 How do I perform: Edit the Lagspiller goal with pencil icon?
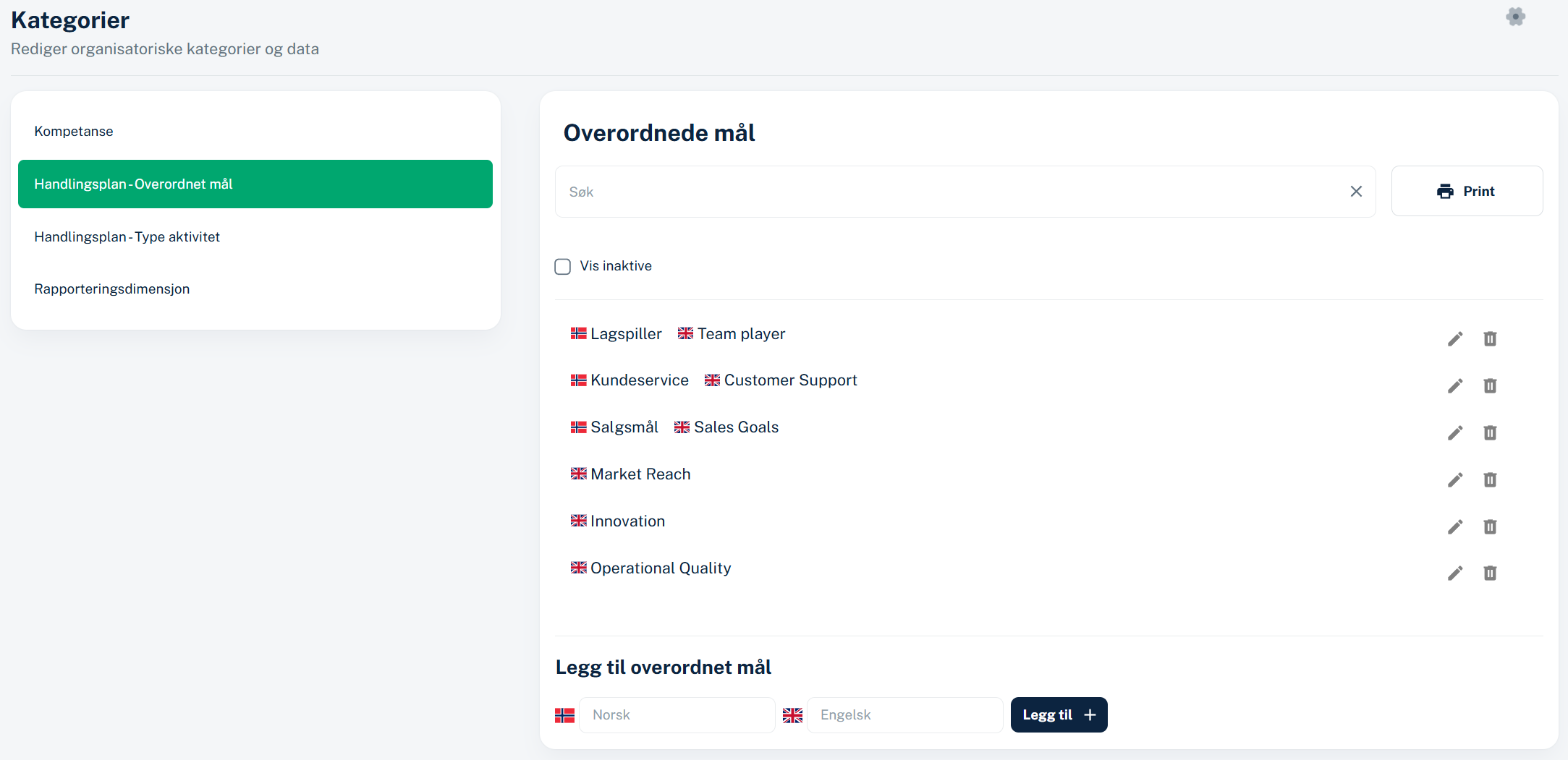[x=1454, y=339]
